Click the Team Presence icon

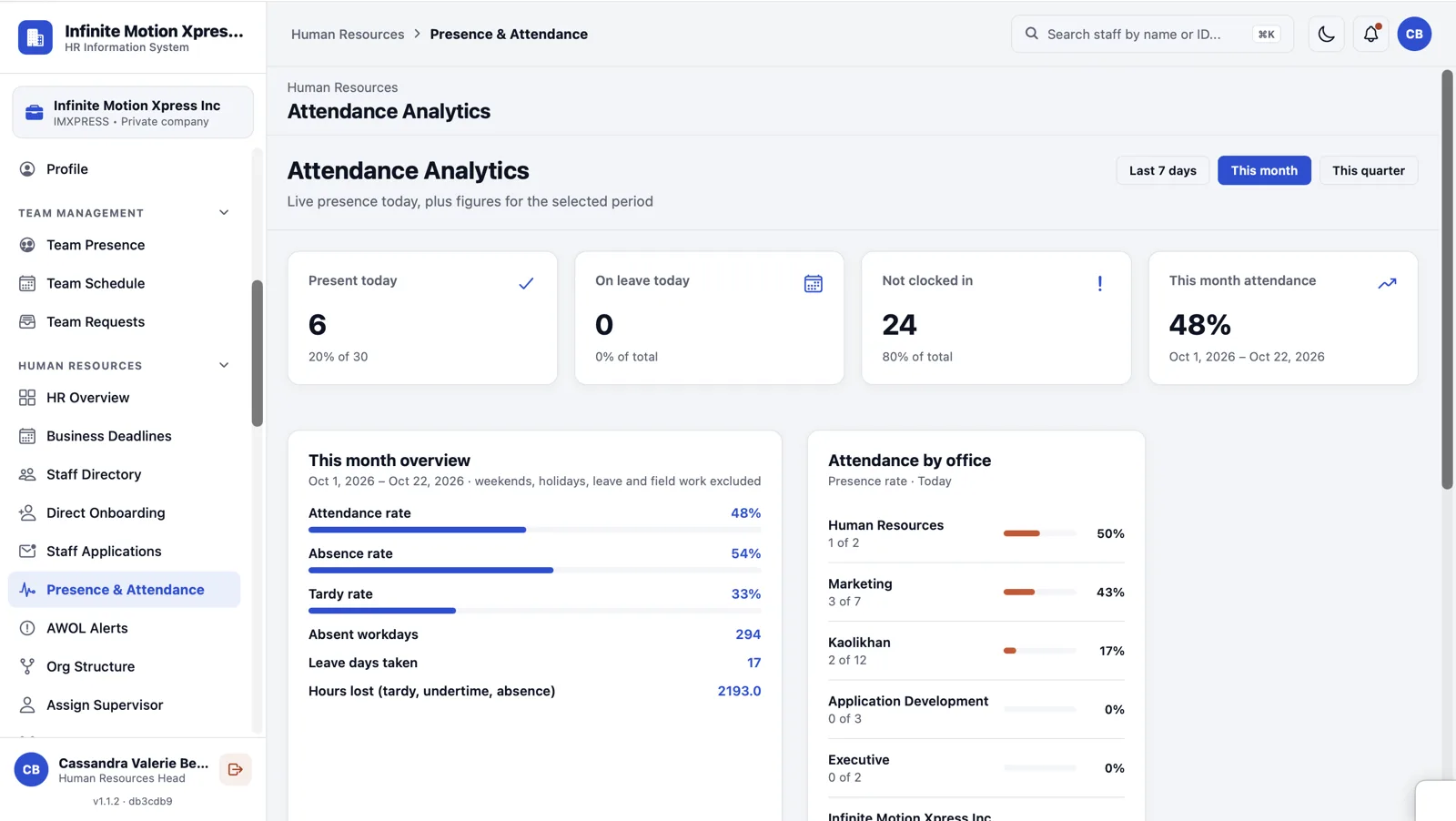(27, 245)
